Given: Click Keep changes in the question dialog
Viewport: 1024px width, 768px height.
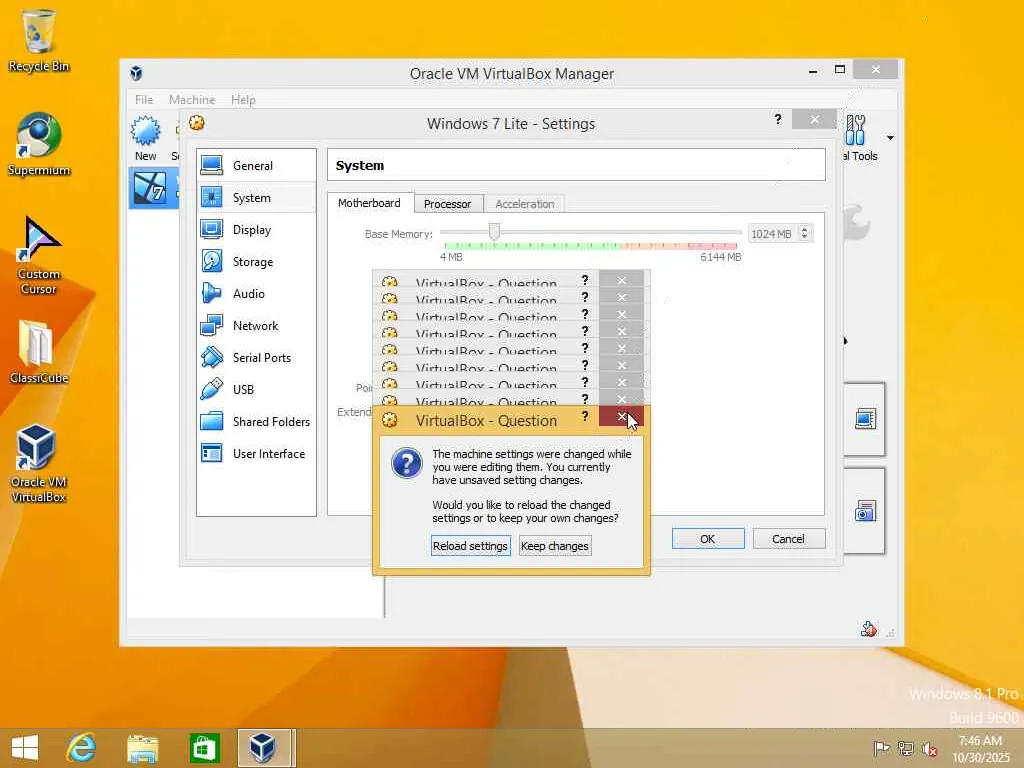Looking at the screenshot, I should click(x=555, y=545).
